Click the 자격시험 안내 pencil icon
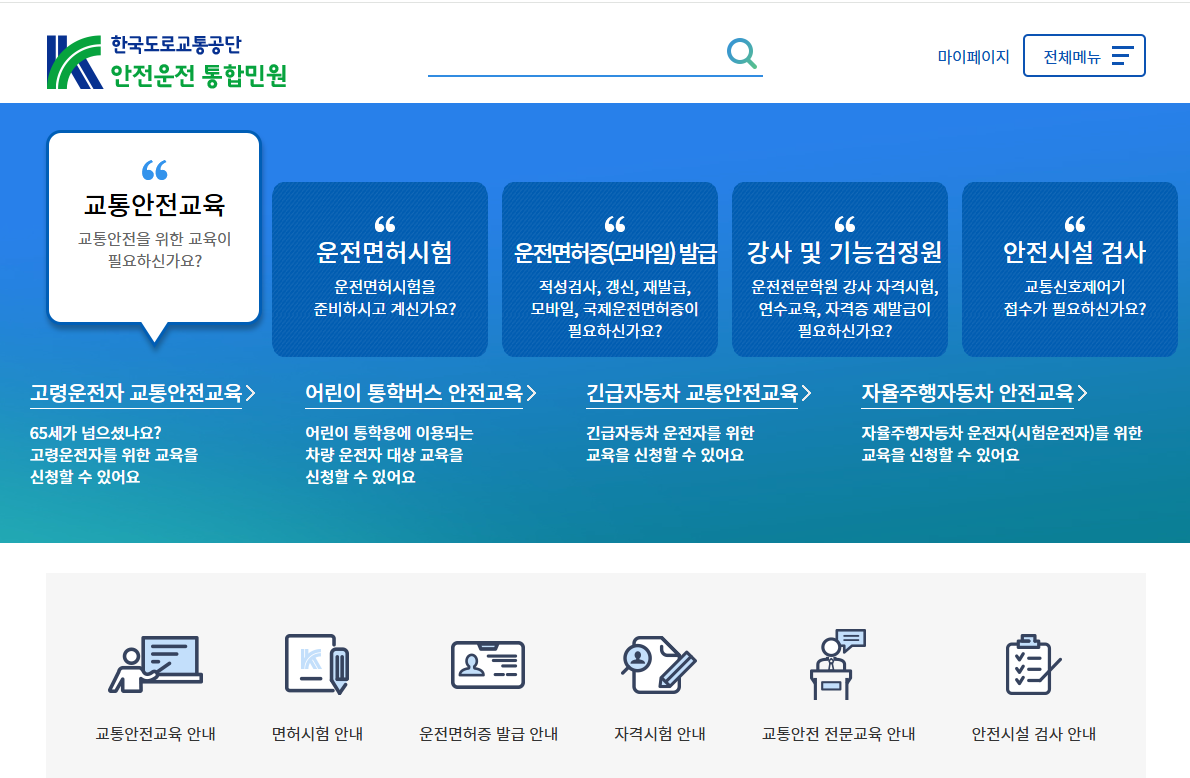The width and height of the screenshot is (1190, 778). (x=657, y=663)
